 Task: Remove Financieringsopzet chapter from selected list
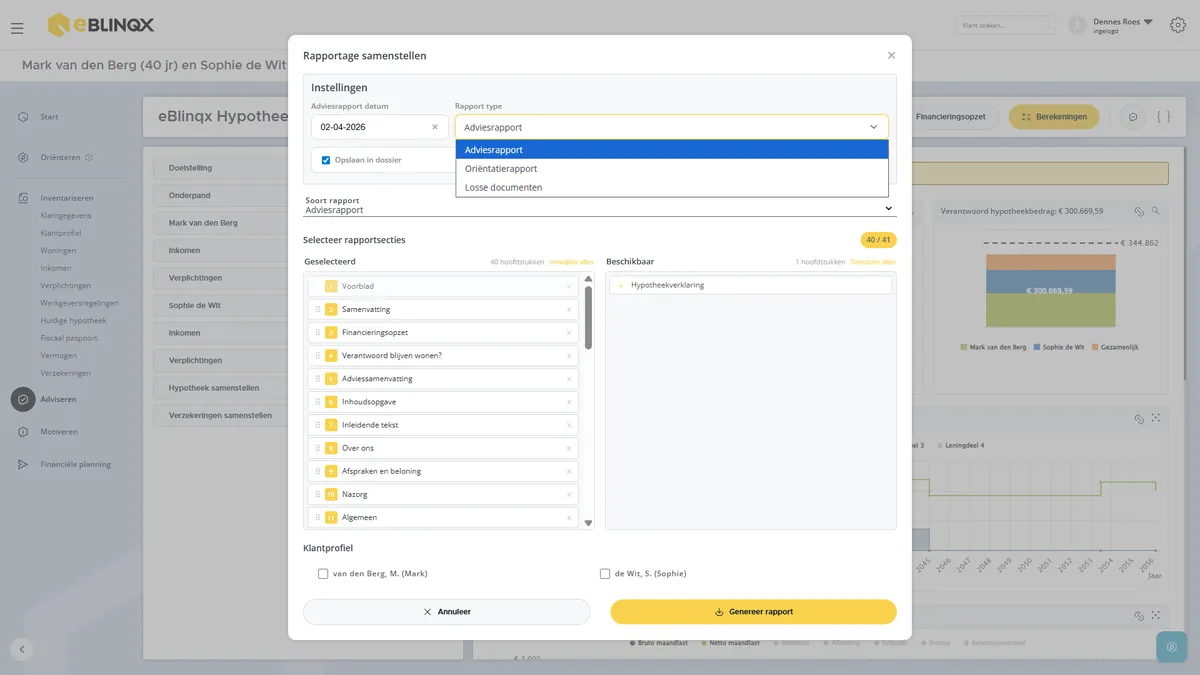[x=569, y=332]
